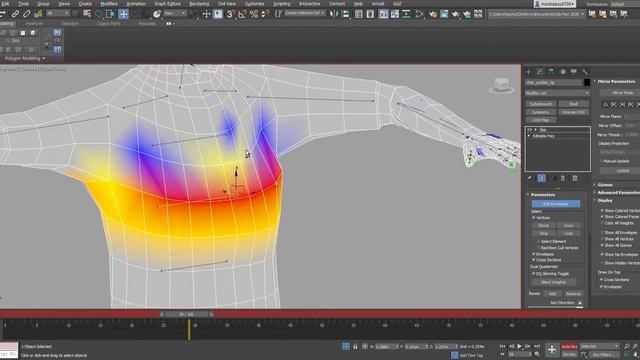Toggle Show All Envelopes checkbox
Screen dimensions: 640x360
point(602,233)
